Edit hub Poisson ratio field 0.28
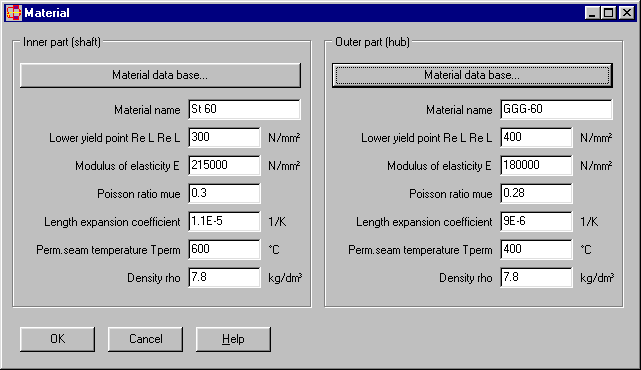 (536, 193)
